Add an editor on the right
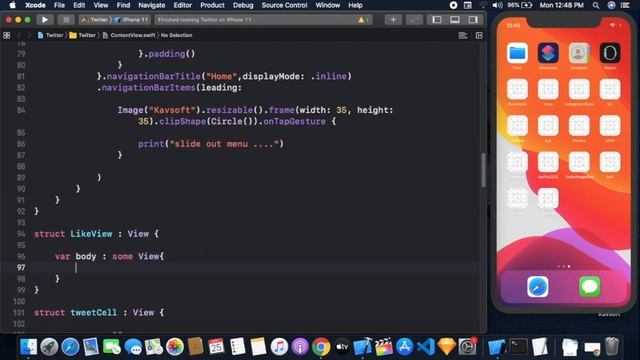 coord(479,36)
